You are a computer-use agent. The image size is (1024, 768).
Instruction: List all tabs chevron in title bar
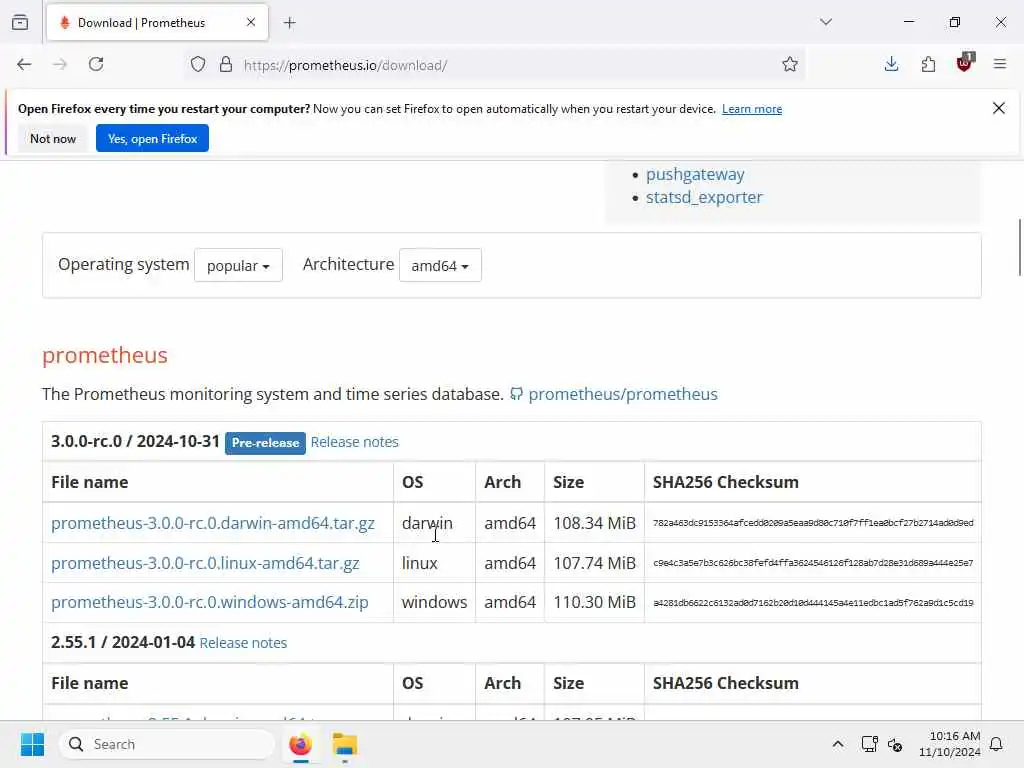click(826, 22)
